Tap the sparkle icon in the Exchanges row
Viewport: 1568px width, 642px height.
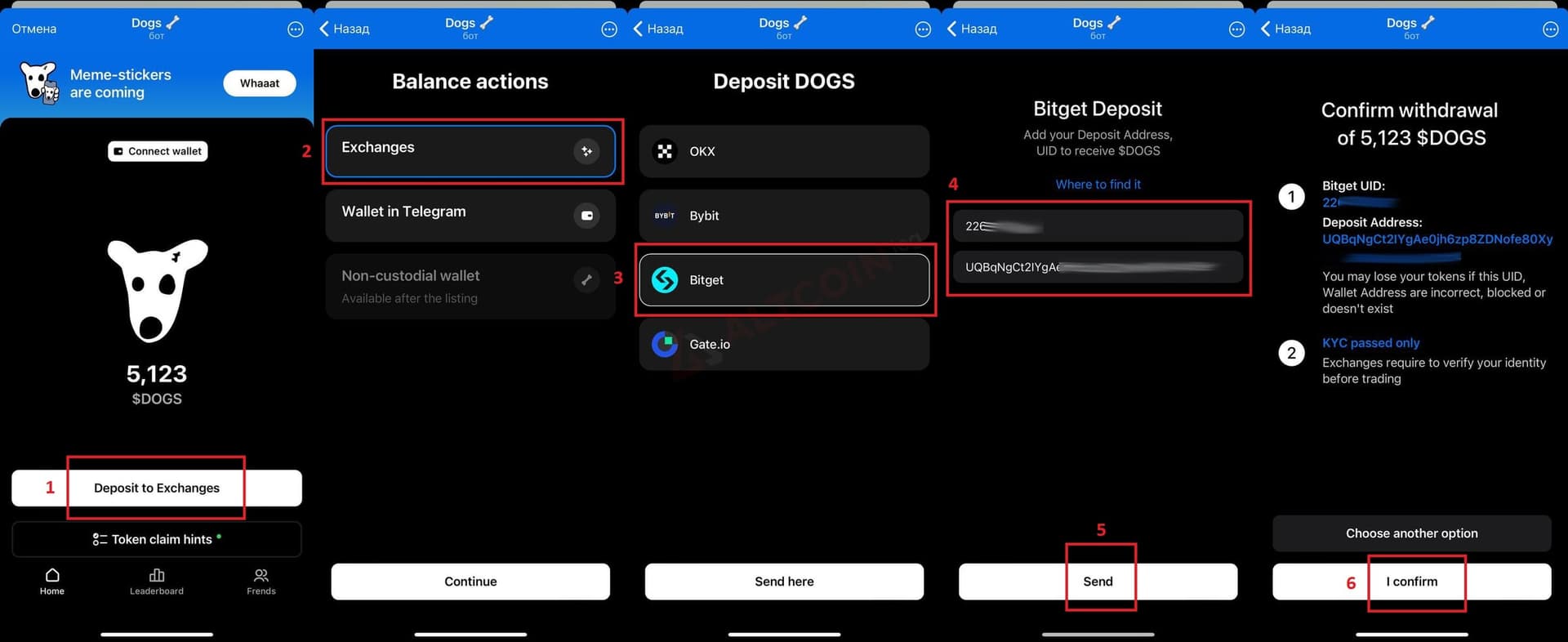coord(586,151)
